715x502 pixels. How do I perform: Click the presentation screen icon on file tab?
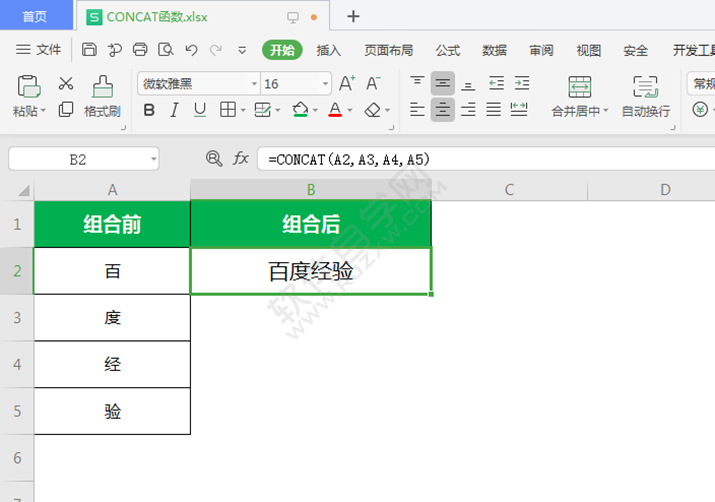pos(293,17)
